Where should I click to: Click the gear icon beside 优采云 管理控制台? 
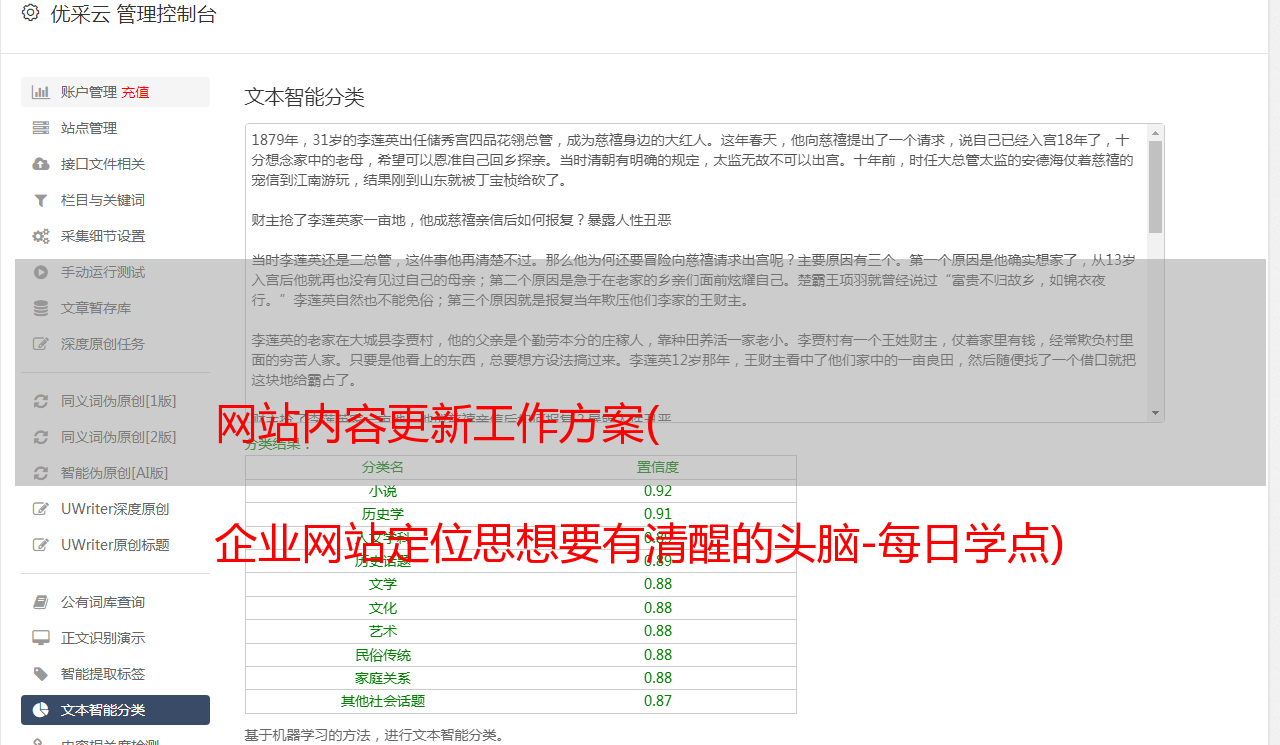click(30, 14)
